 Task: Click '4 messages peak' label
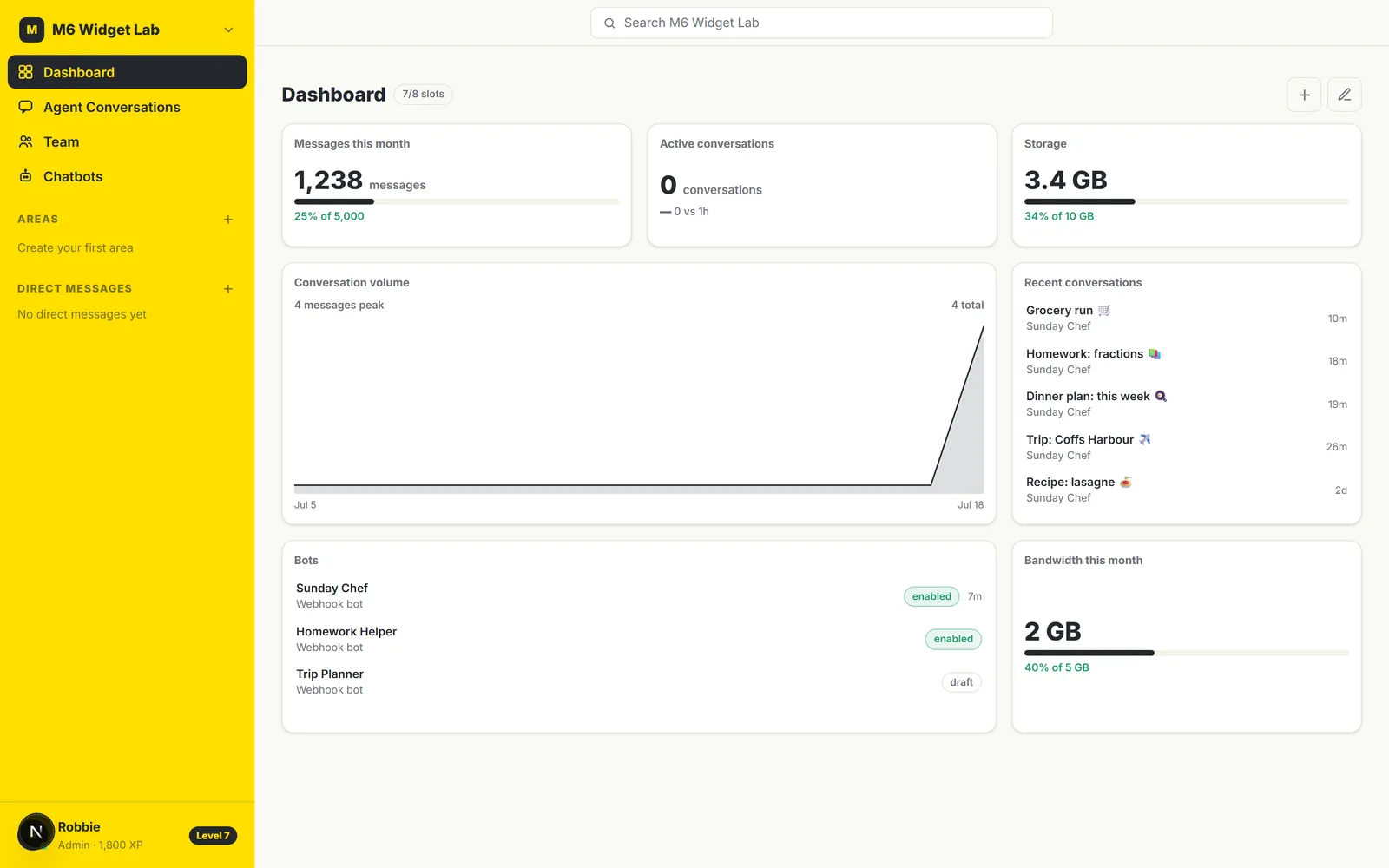pyautogui.click(x=339, y=305)
